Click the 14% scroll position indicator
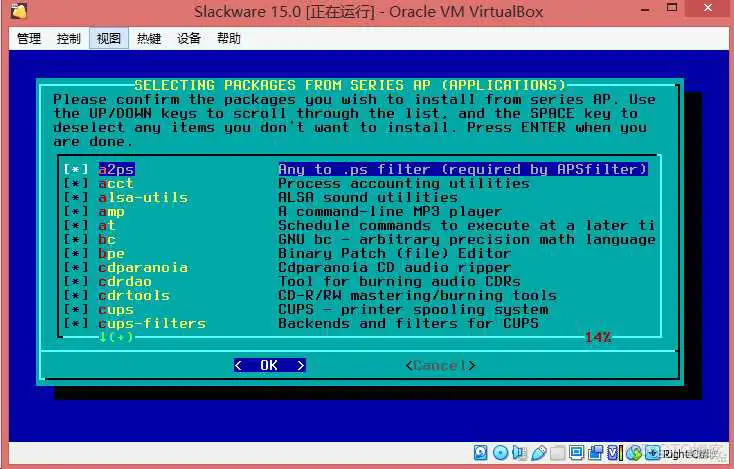 [x=598, y=337]
